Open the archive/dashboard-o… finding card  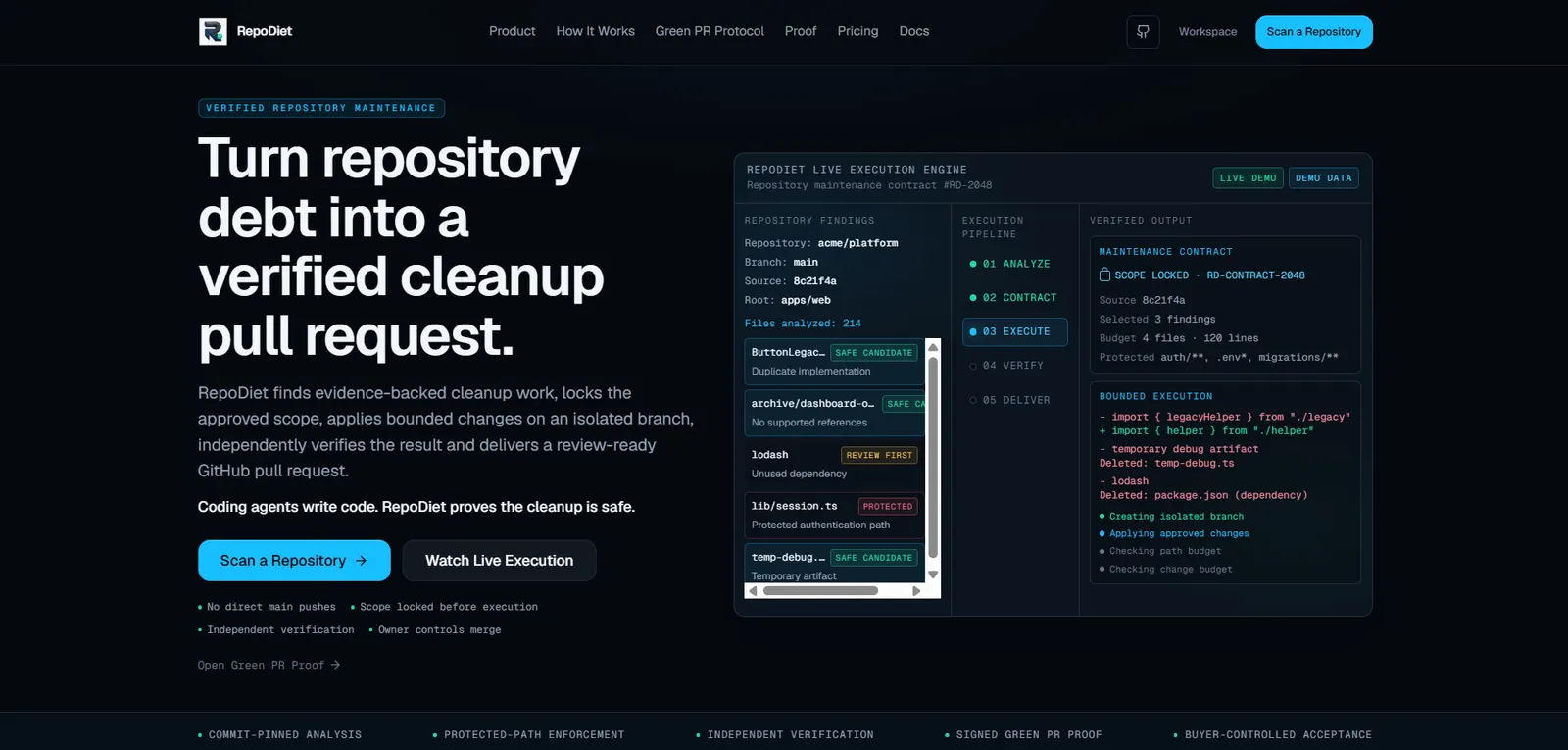pos(834,413)
